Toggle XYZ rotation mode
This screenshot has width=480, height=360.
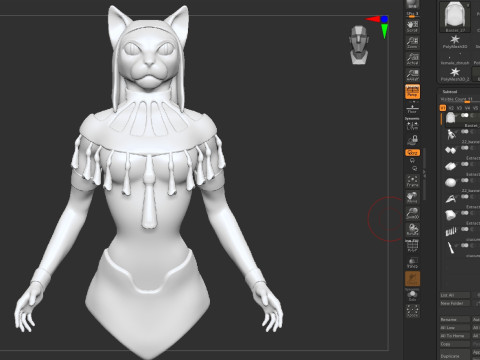coord(412,153)
